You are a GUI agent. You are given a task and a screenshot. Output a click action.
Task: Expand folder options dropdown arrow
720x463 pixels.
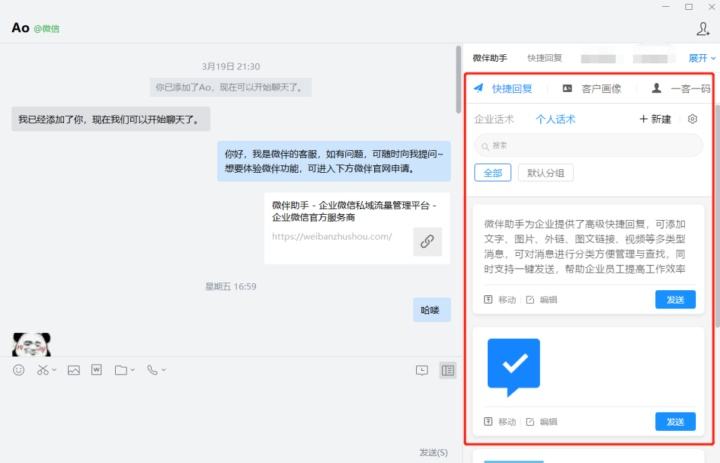133,370
